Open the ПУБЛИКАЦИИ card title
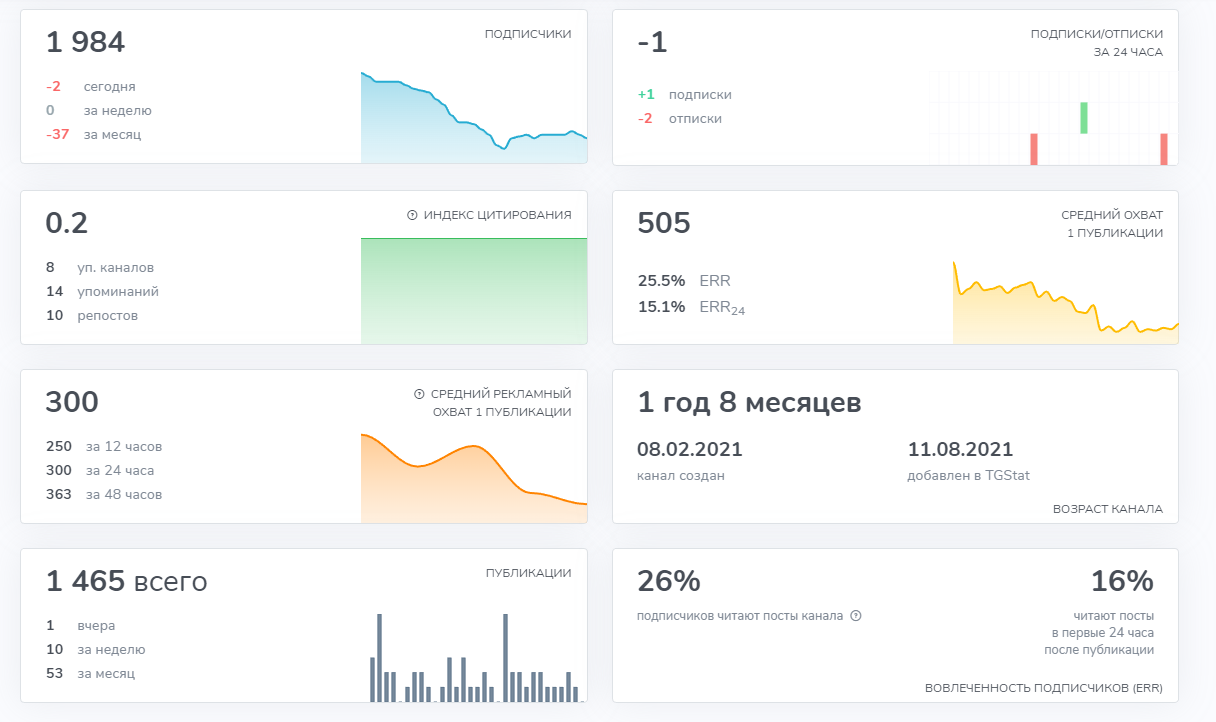 [528, 573]
